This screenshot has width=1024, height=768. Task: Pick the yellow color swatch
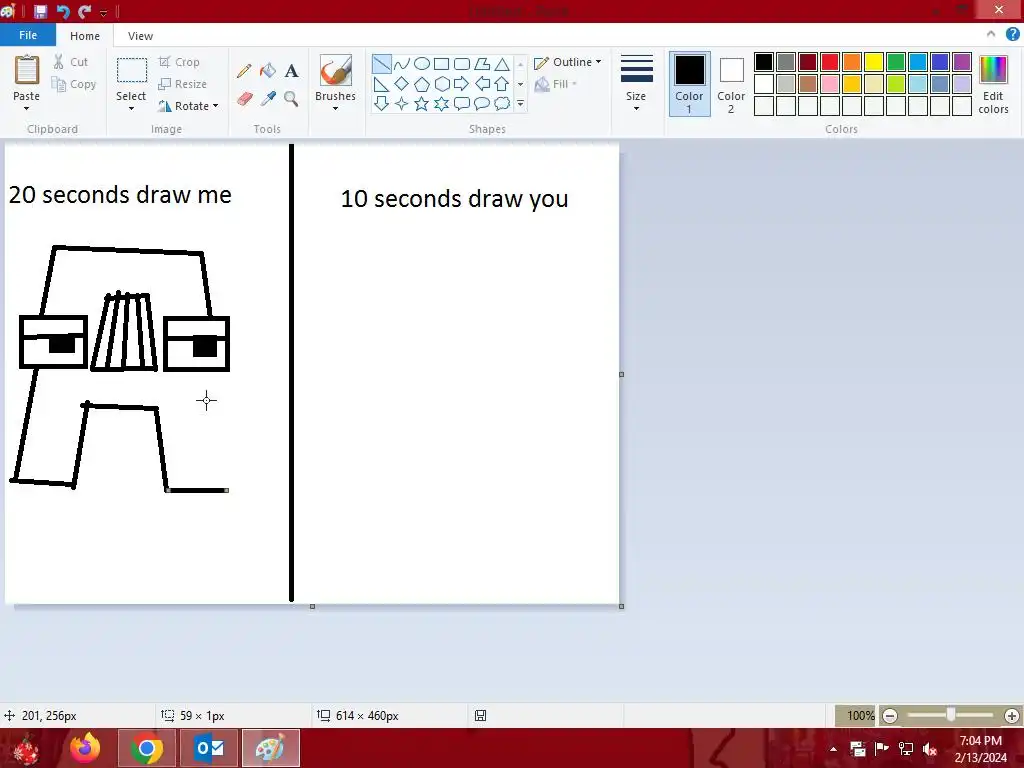[874, 62]
